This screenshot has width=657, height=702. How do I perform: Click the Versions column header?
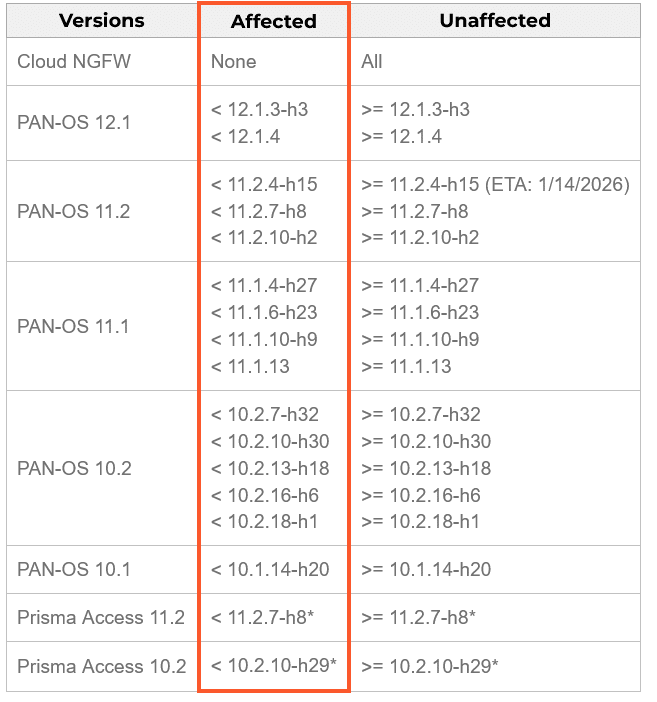pyautogui.click(x=101, y=20)
